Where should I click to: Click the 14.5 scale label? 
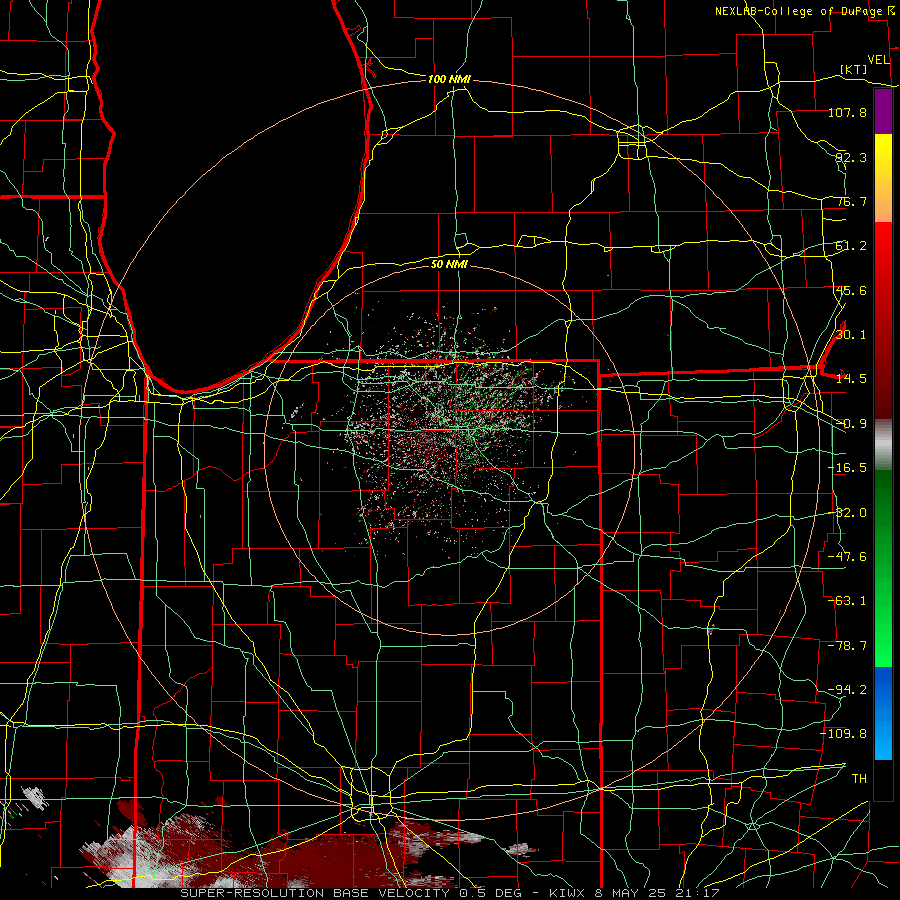(x=851, y=379)
